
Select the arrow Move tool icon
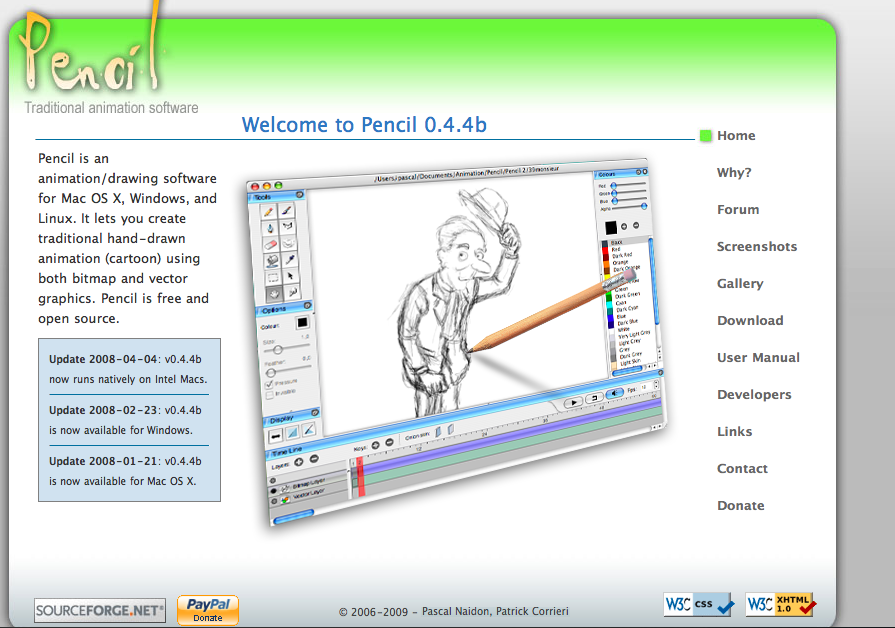291,276
